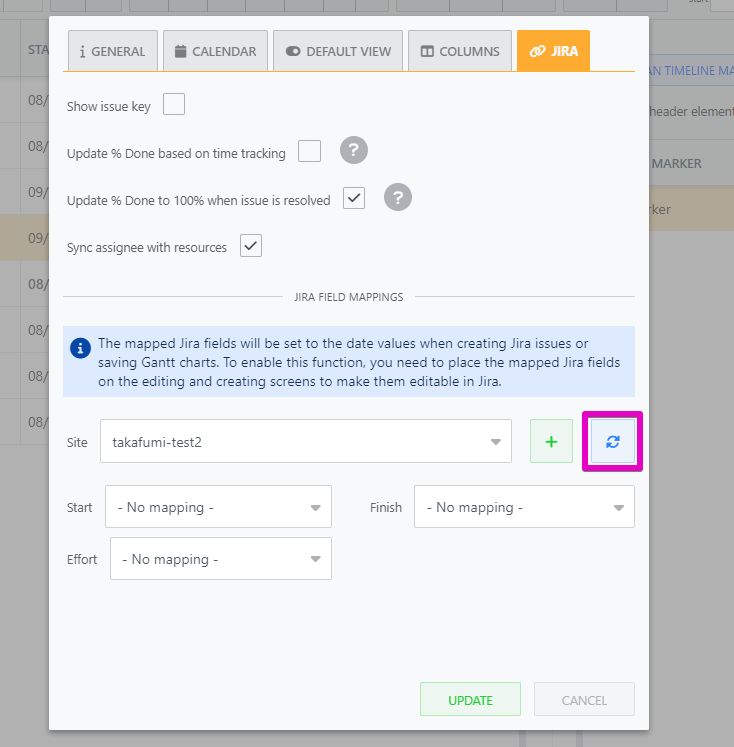The width and height of the screenshot is (734, 747).
Task: Click help icon beside time tracking option
Action: pos(354,151)
